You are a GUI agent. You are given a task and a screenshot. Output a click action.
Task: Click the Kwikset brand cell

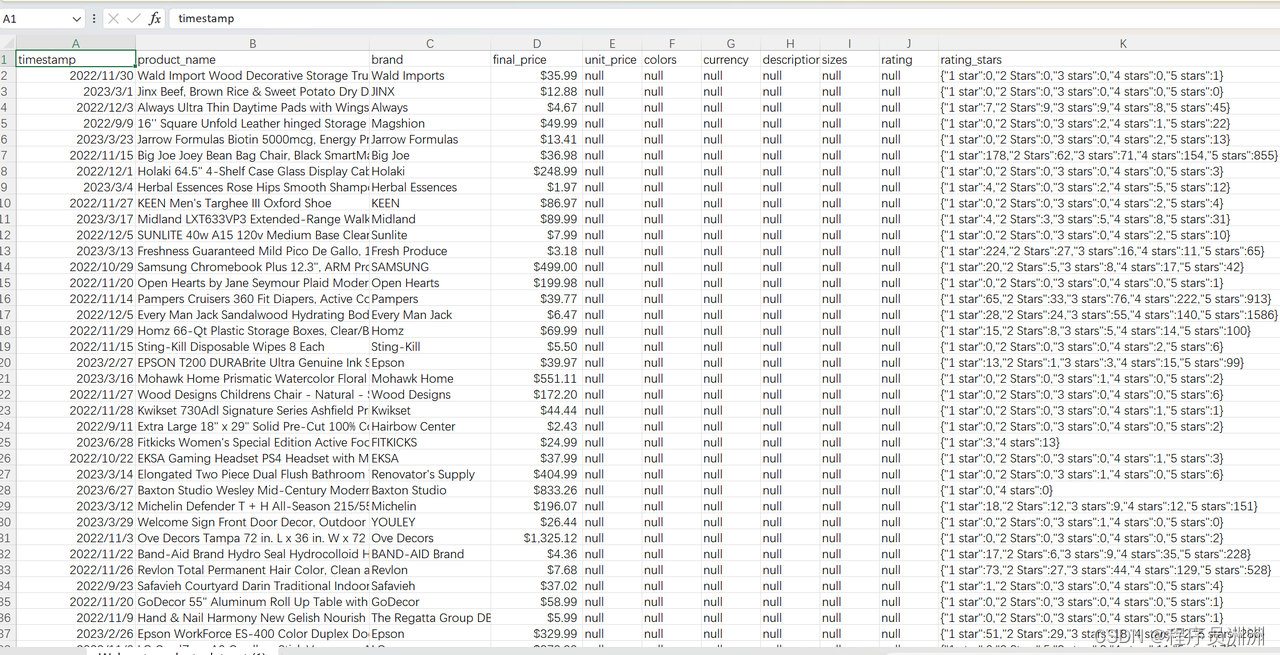pyautogui.click(x=430, y=411)
